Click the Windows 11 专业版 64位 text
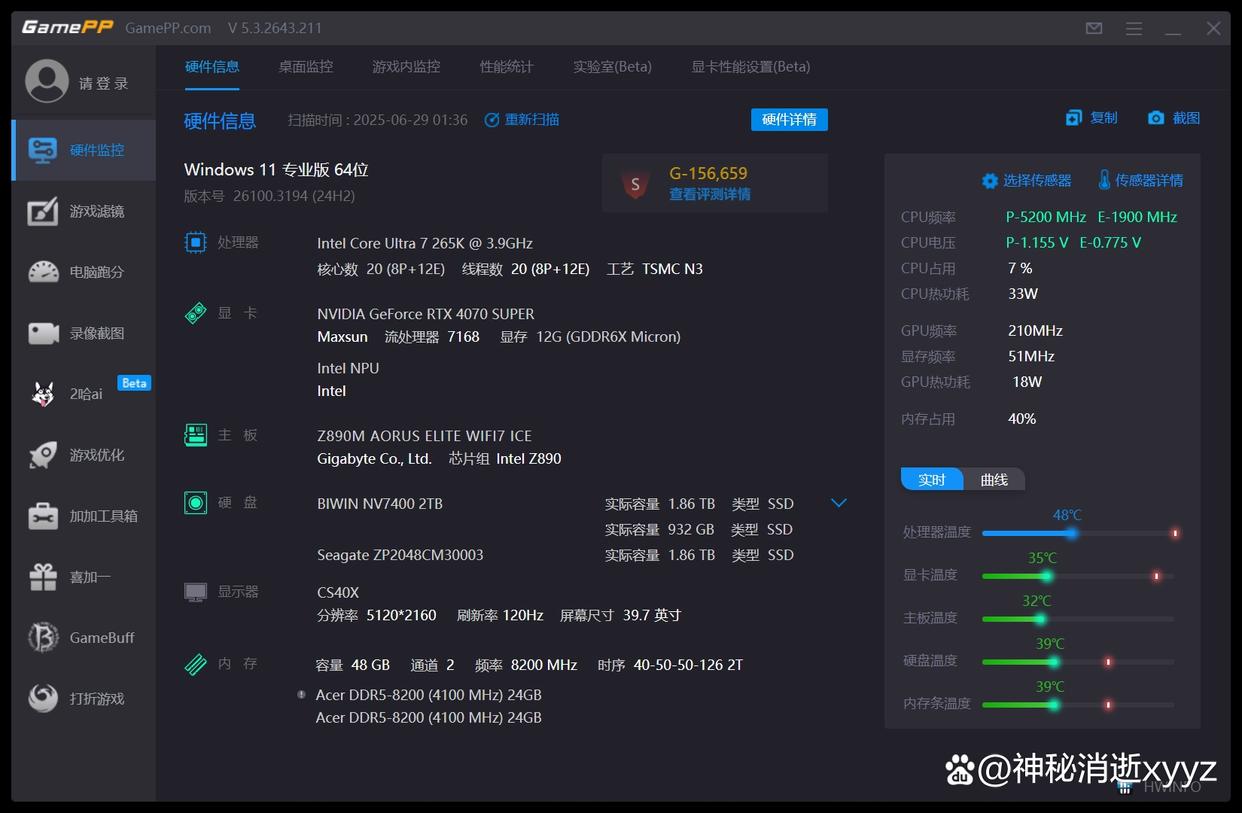 coord(276,170)
